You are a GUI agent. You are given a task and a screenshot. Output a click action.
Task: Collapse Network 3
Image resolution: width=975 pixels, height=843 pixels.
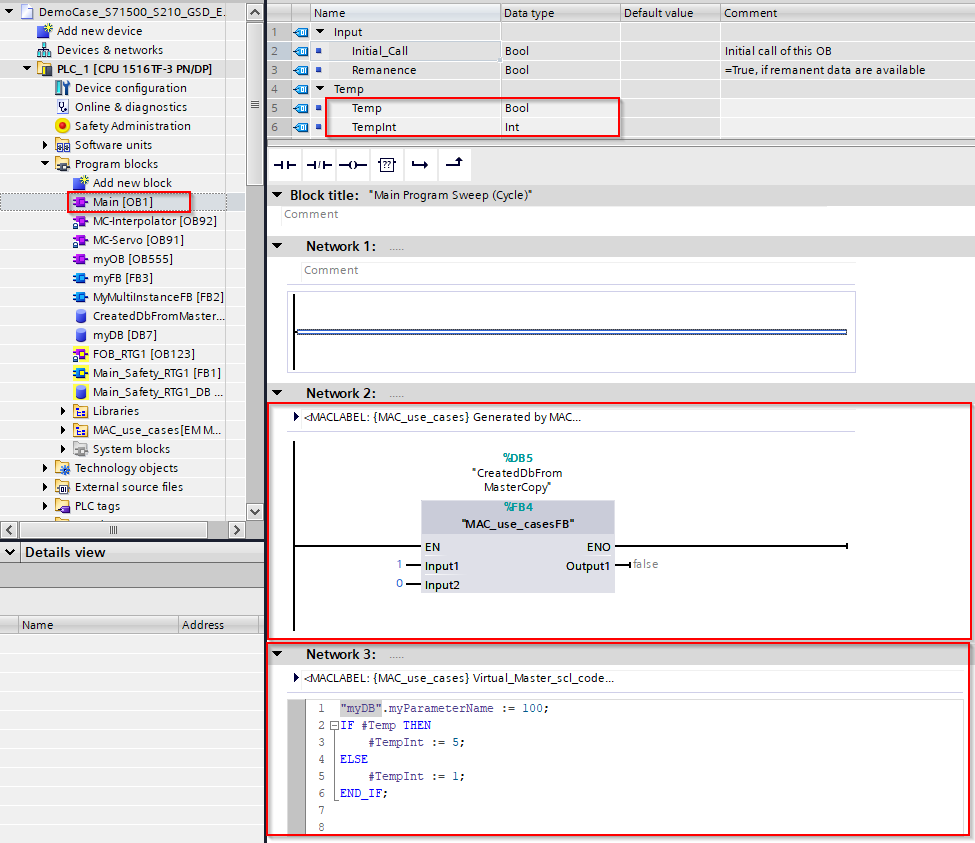pos(277,654)
